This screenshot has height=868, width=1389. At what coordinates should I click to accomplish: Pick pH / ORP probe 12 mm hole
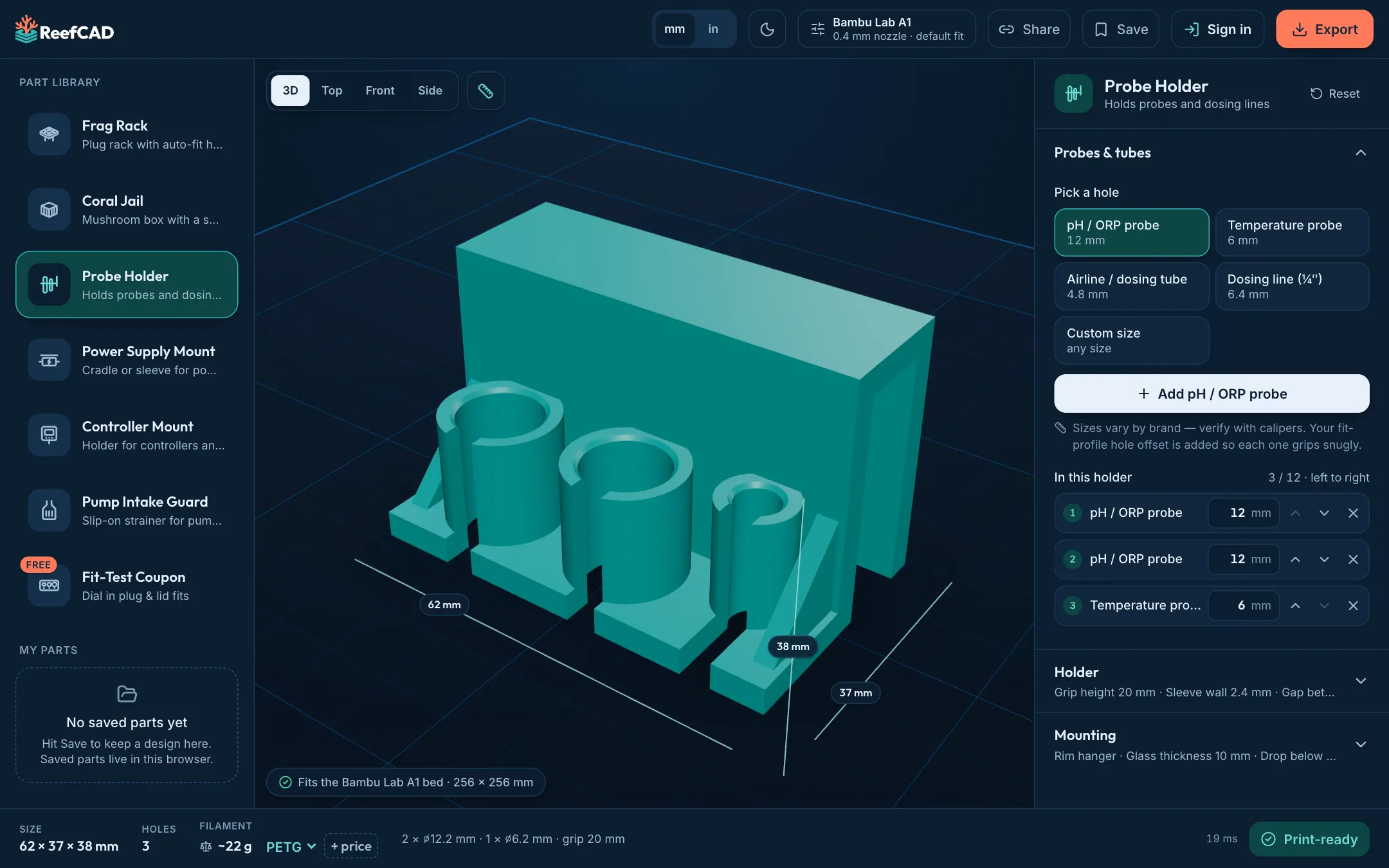[1131, 232]
